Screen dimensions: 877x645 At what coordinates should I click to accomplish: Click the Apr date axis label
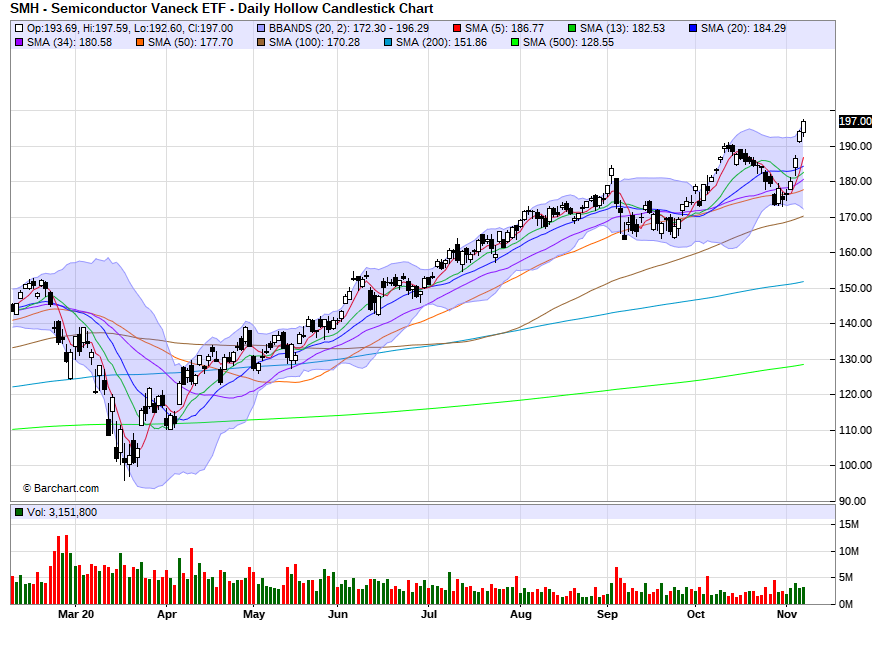[x=167, y=614]
